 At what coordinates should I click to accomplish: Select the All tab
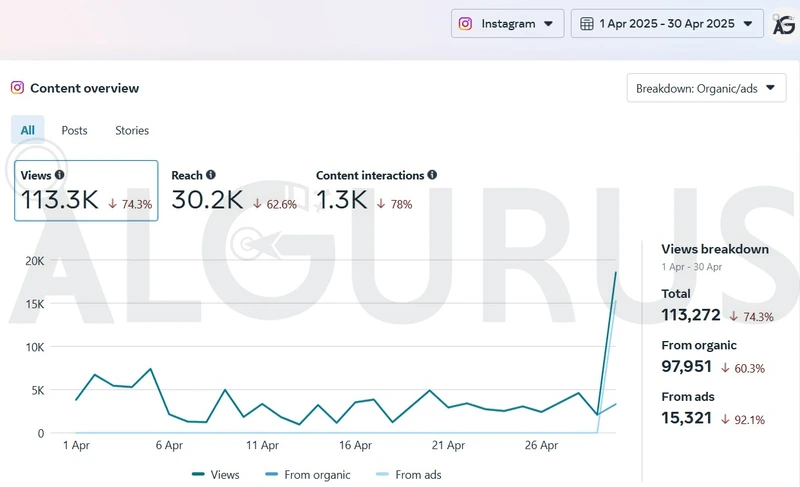point(28,130)
